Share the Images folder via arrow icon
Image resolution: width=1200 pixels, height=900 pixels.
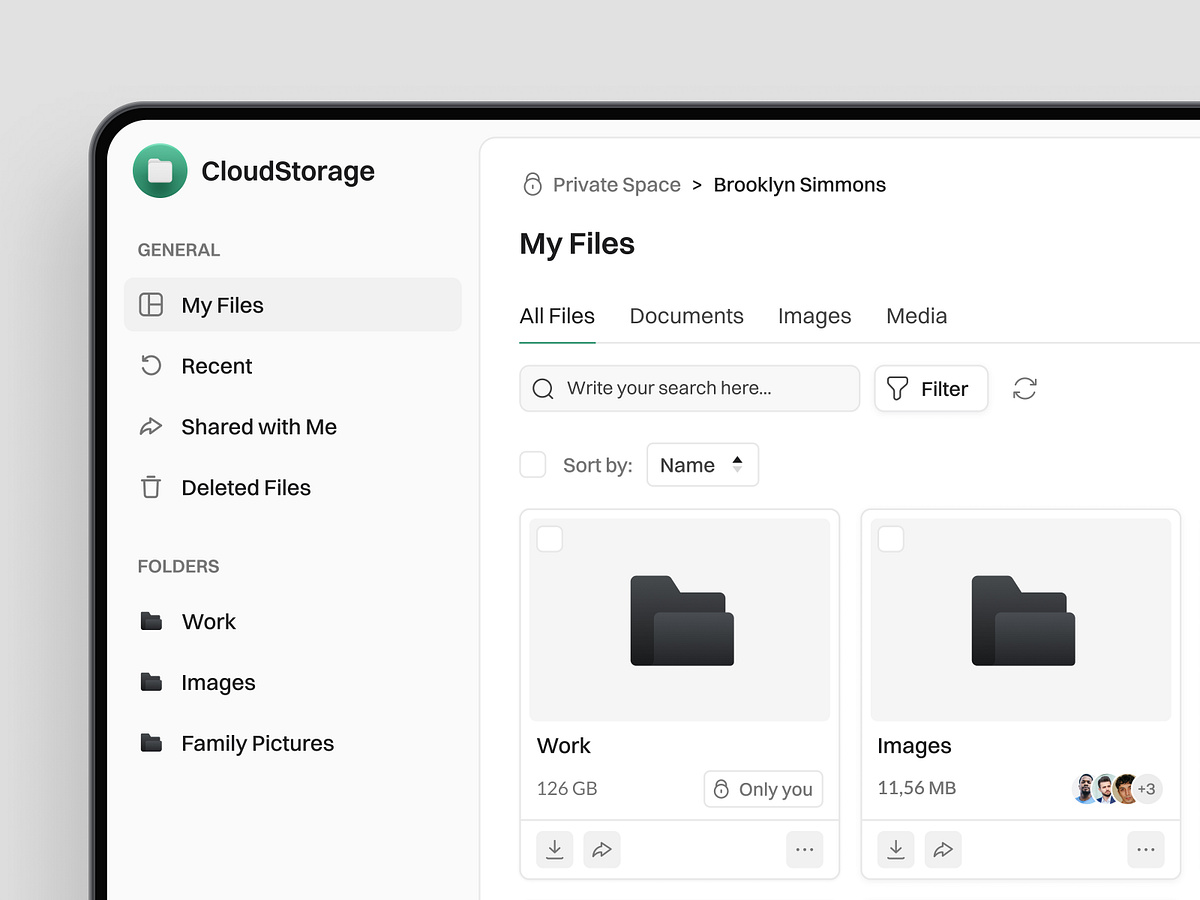pyautogui.click(x=943, y=850)
